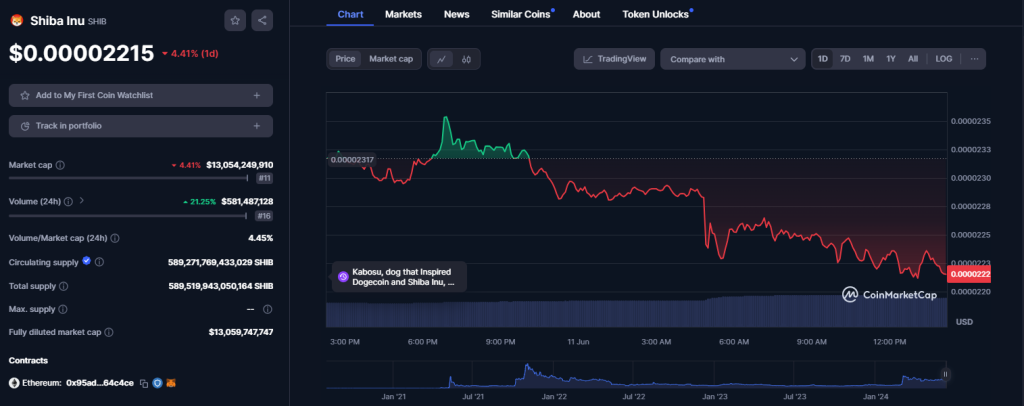Image resolution: width=1024 pixels, height=406 pixels.
Task: Click the MetaMask fox icon
Action: pyautogui.click(x=171, y=383)
